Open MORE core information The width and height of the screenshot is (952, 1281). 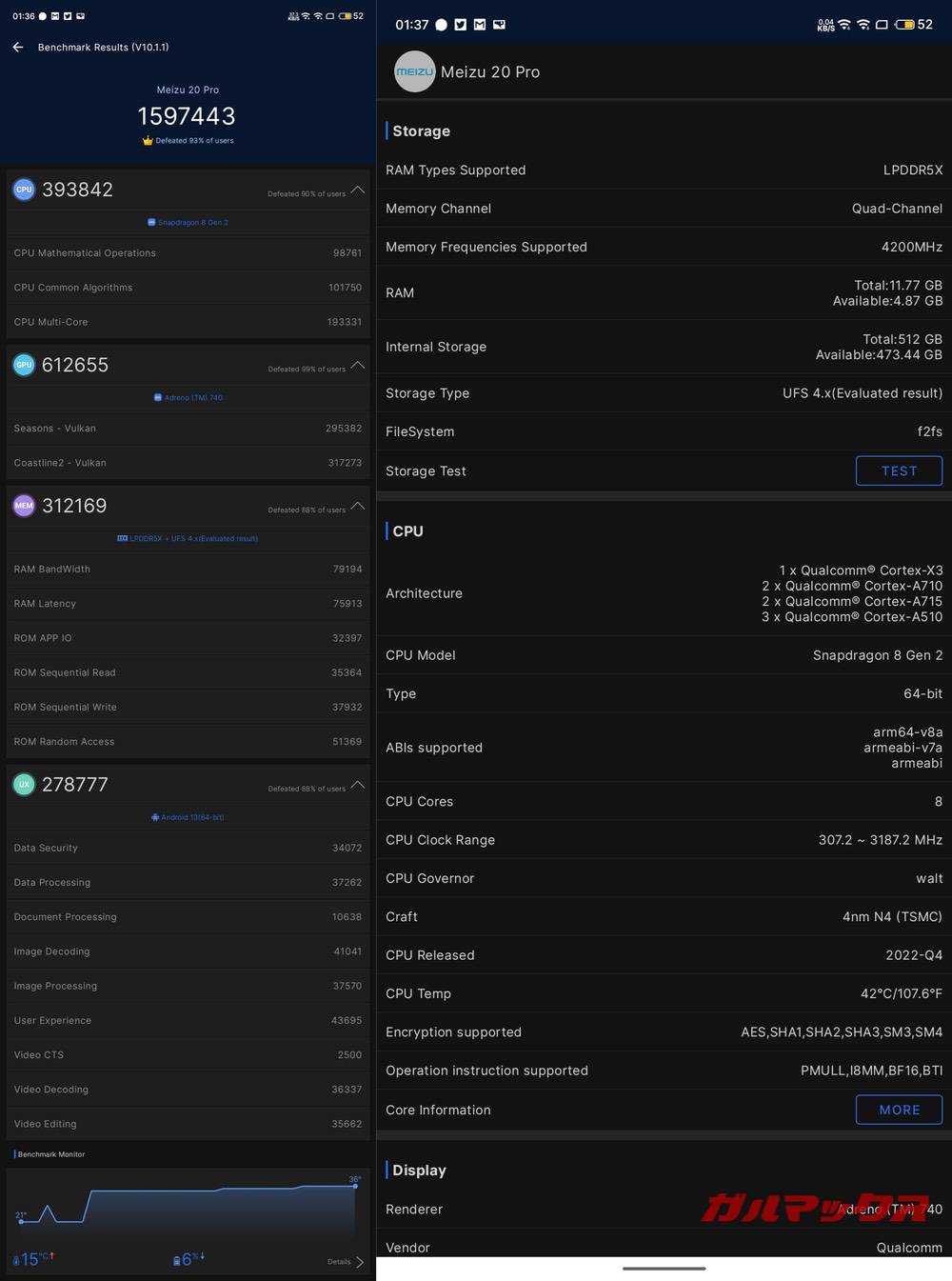point(898,1110)
